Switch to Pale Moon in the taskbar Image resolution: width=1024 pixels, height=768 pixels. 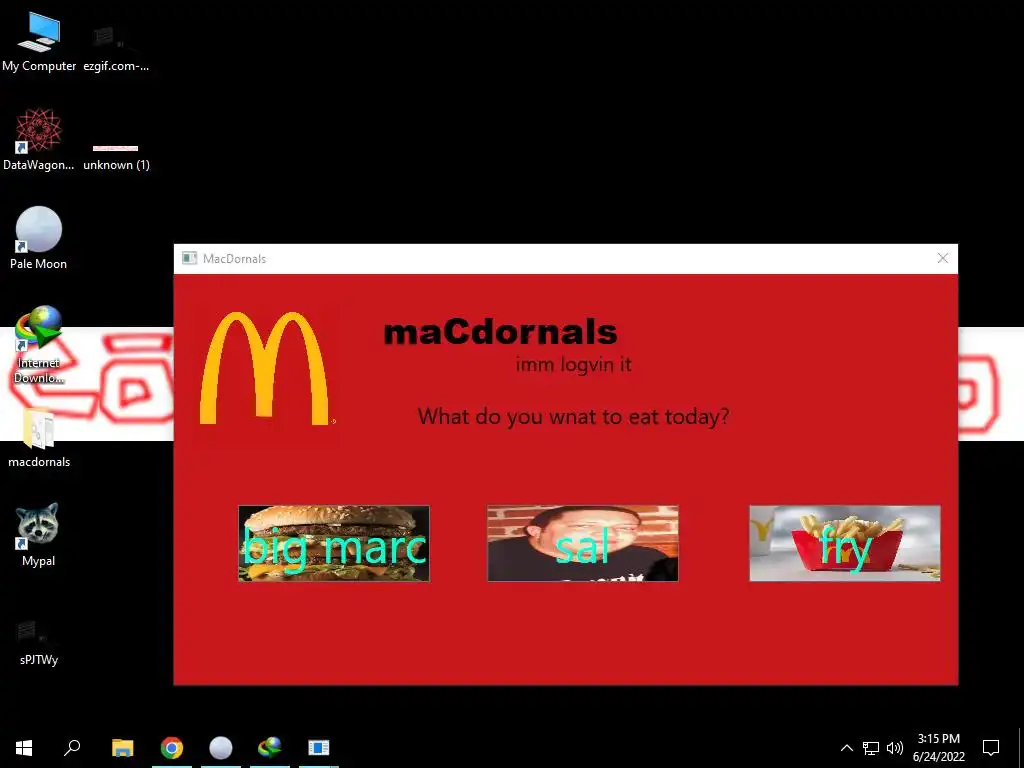(221, 748)
